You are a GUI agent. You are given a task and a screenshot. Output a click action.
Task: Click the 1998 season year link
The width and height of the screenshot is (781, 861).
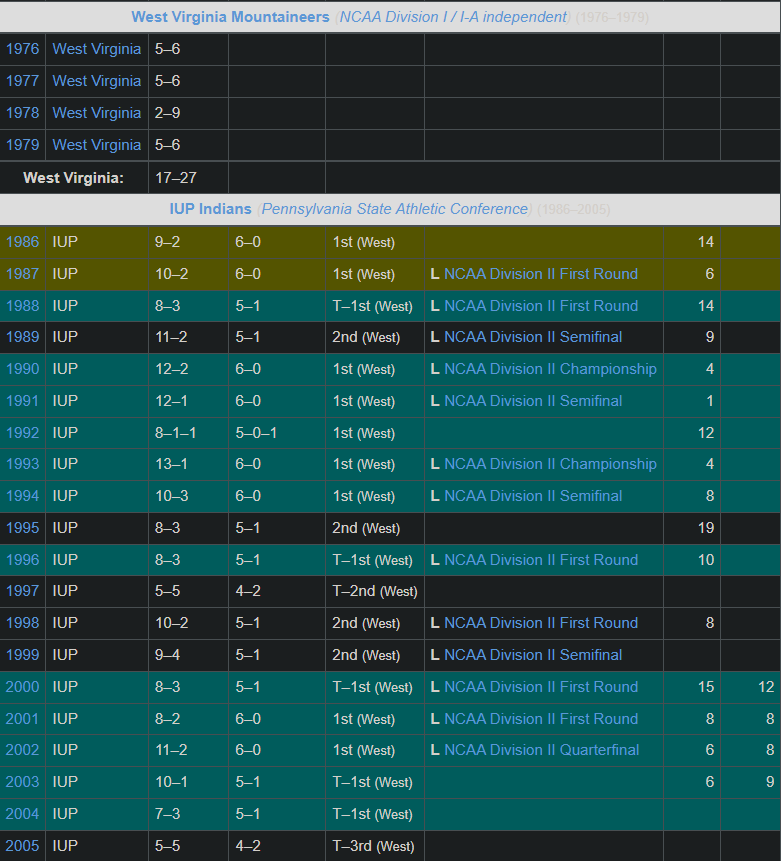(23, 623)
